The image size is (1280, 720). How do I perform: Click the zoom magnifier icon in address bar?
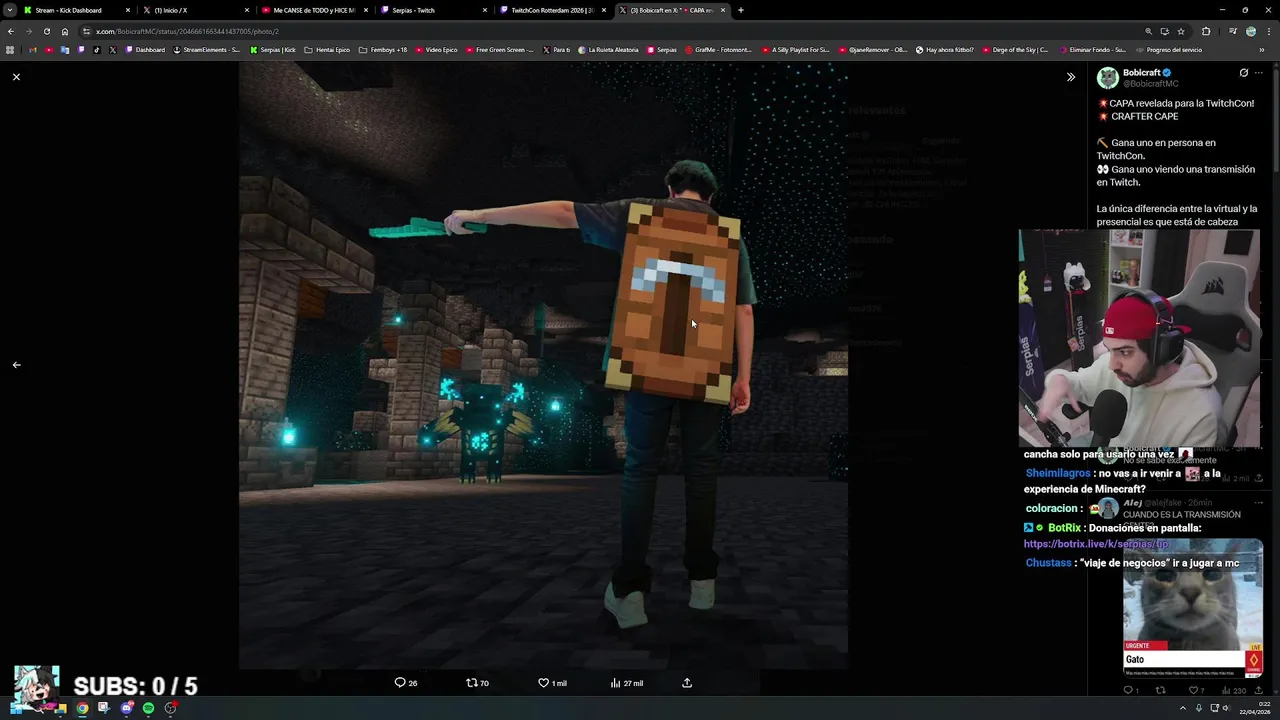click(x=1148, y=31)
